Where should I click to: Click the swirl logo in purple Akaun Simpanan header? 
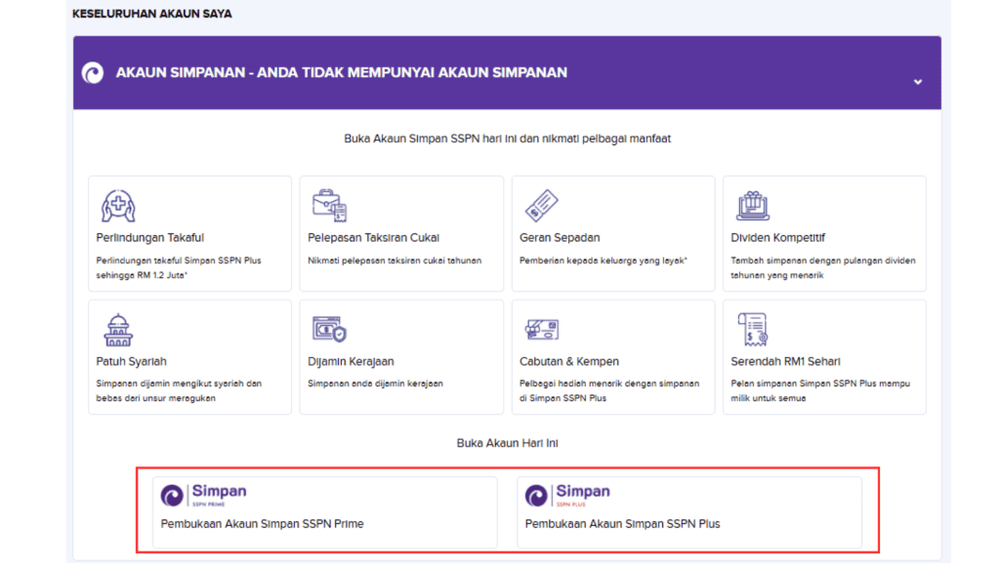point(92,73)
